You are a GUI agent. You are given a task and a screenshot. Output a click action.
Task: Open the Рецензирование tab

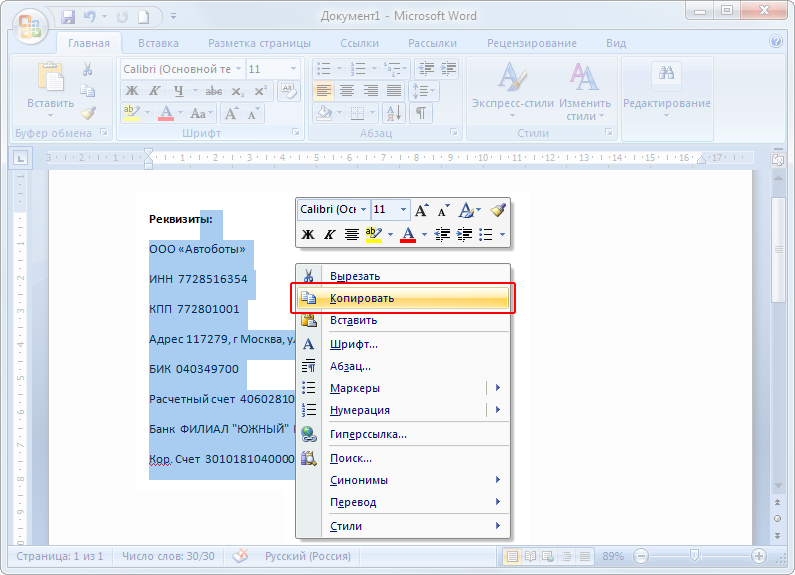pos(531,43)
